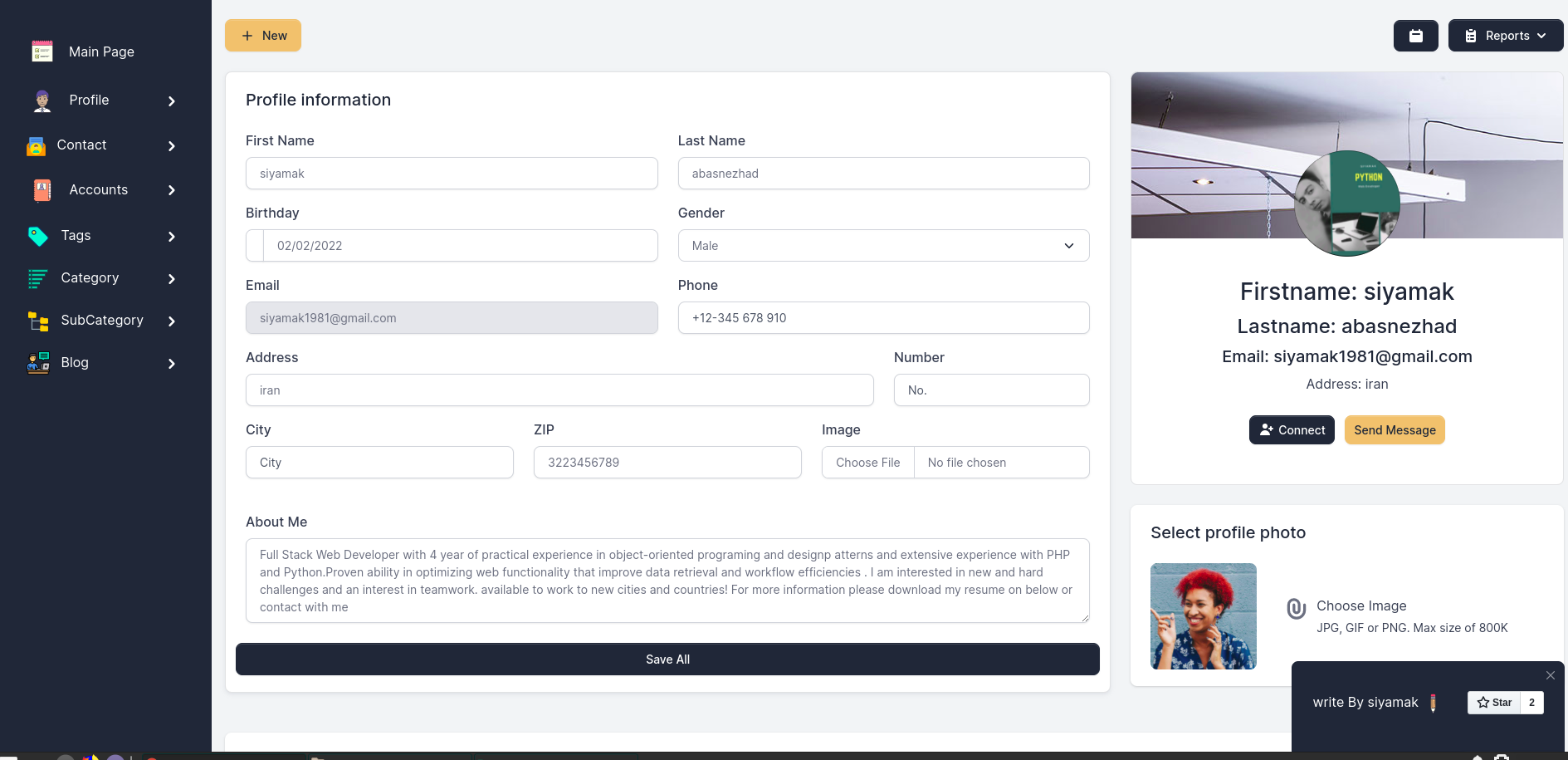Image resolution: width=1568 pixels, height=760 pixels.
Task: Click the Tags label icon
Action: (x=38, y=236)
